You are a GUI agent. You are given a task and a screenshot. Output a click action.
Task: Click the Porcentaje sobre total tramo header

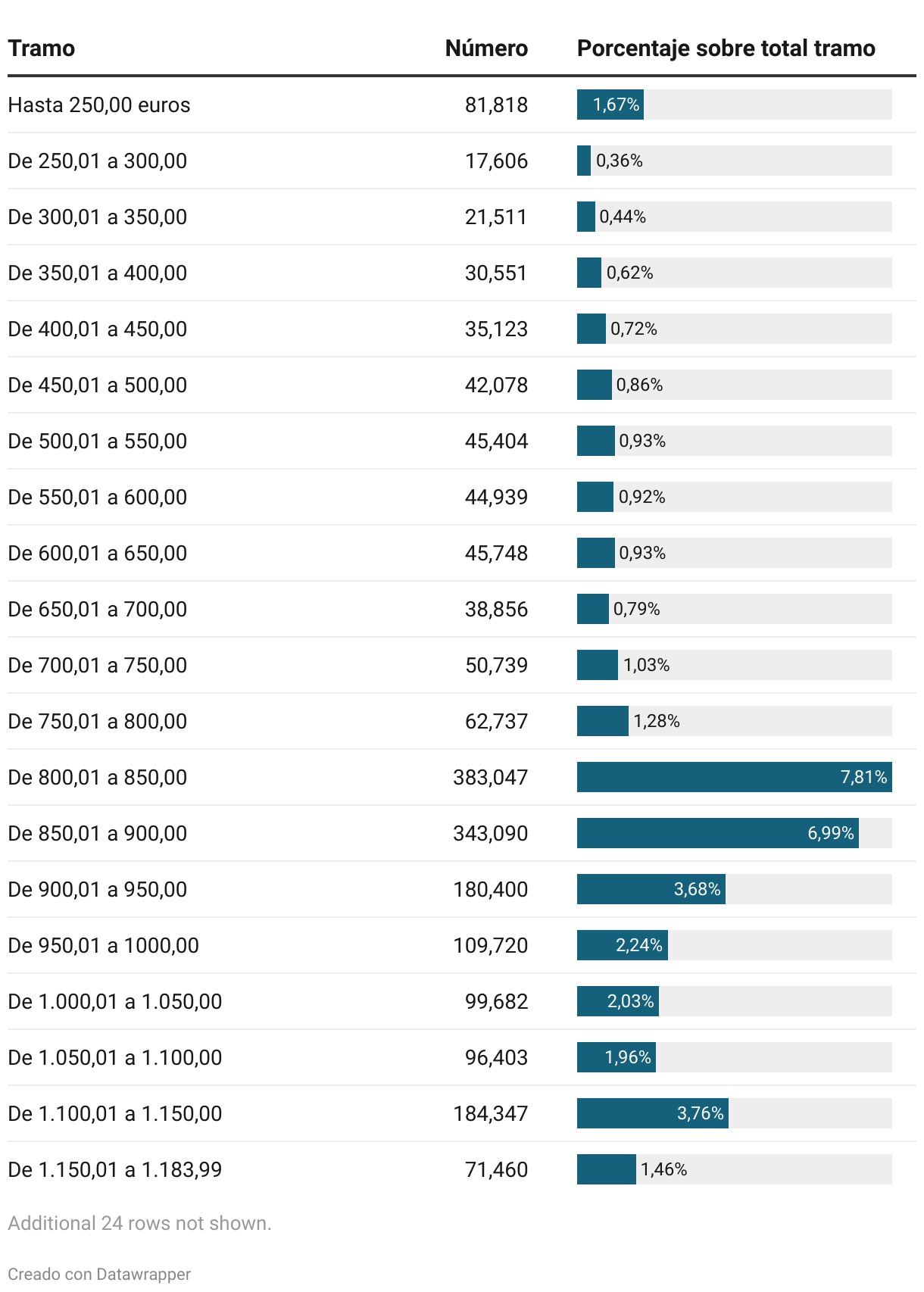(726, 48)
